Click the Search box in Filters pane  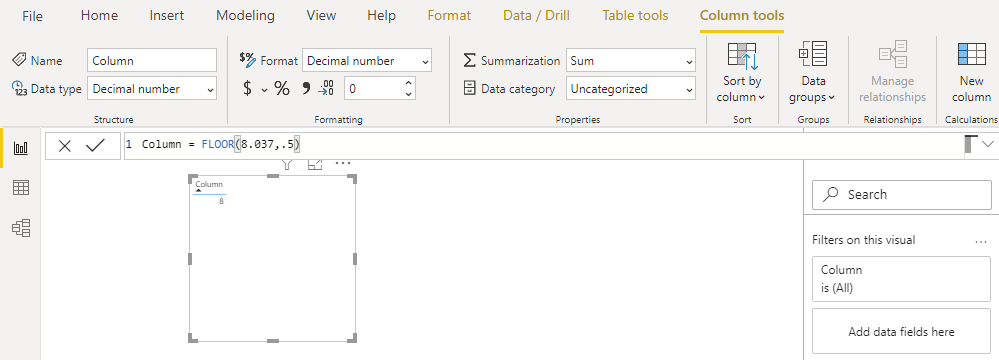point(902,194)
